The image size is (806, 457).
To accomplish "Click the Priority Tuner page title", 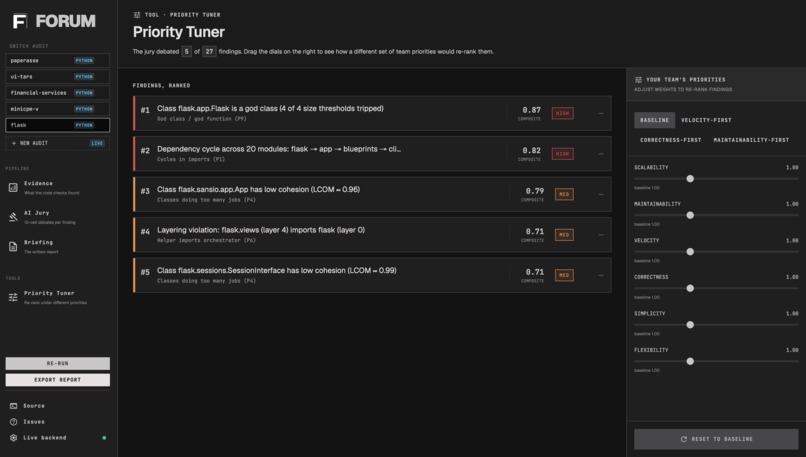I will pos(178,32).
